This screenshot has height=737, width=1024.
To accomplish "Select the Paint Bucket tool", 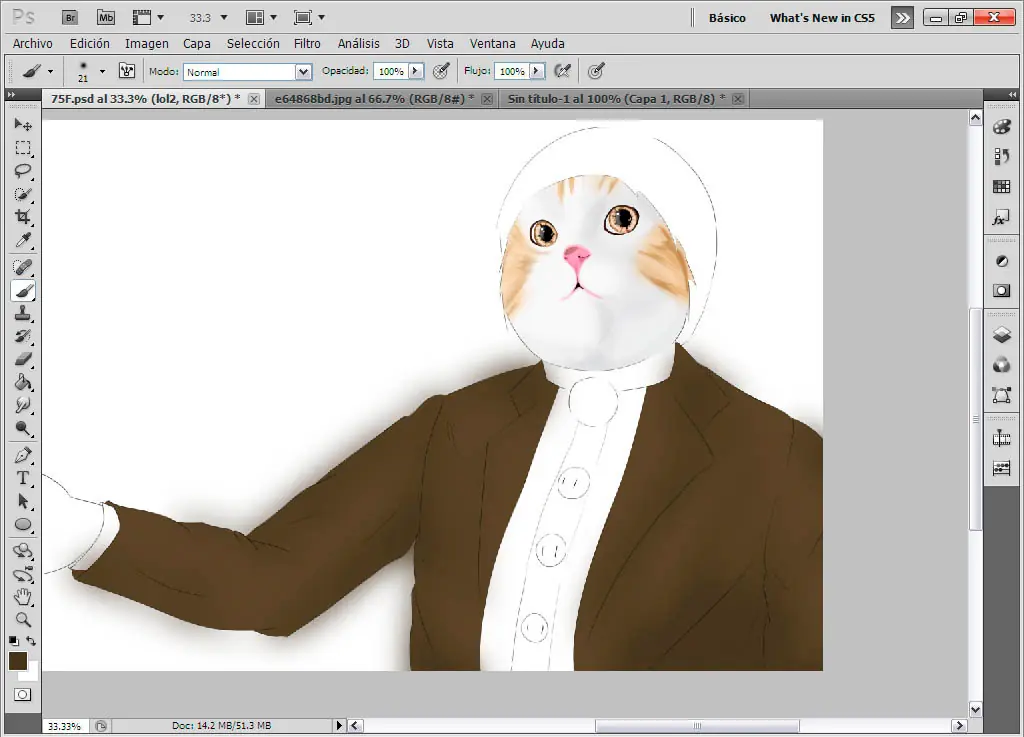I will [x=23, y=382].
